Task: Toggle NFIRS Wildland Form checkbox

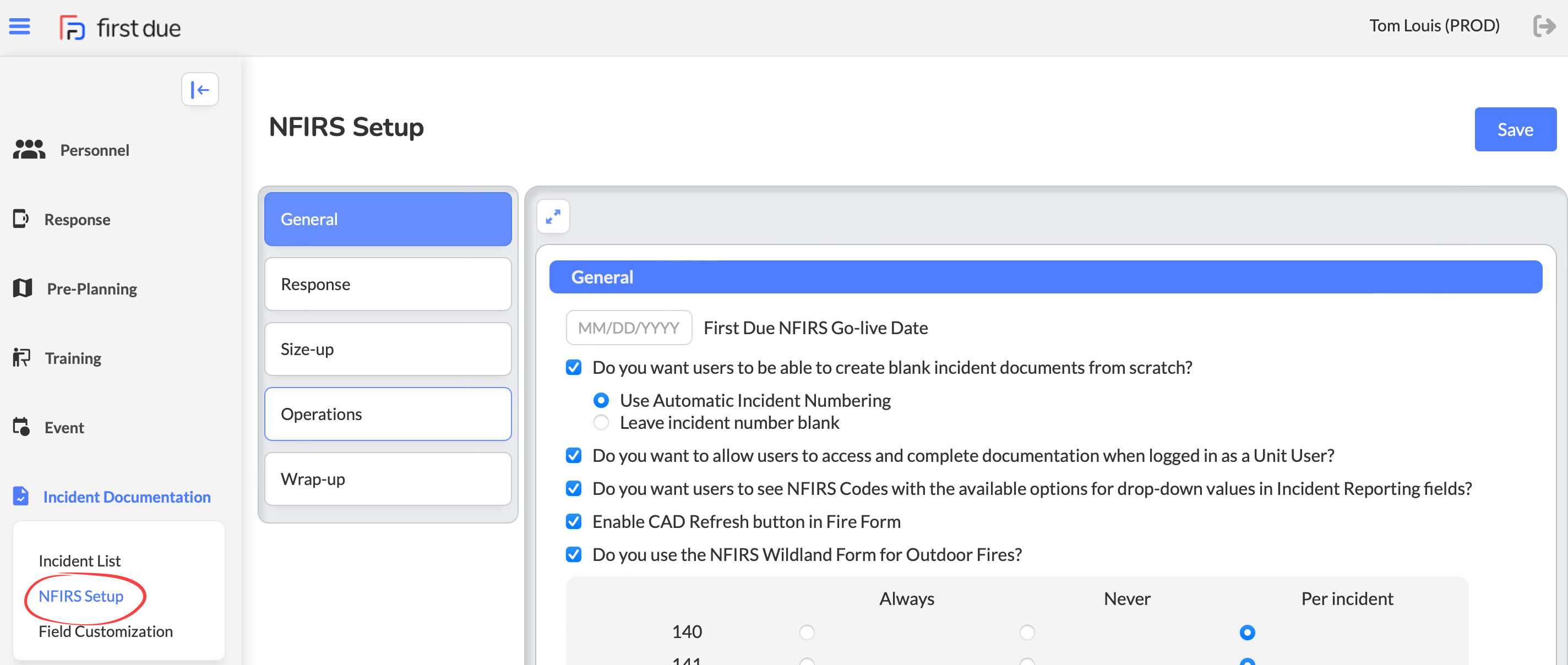Action: click(573, 554)
